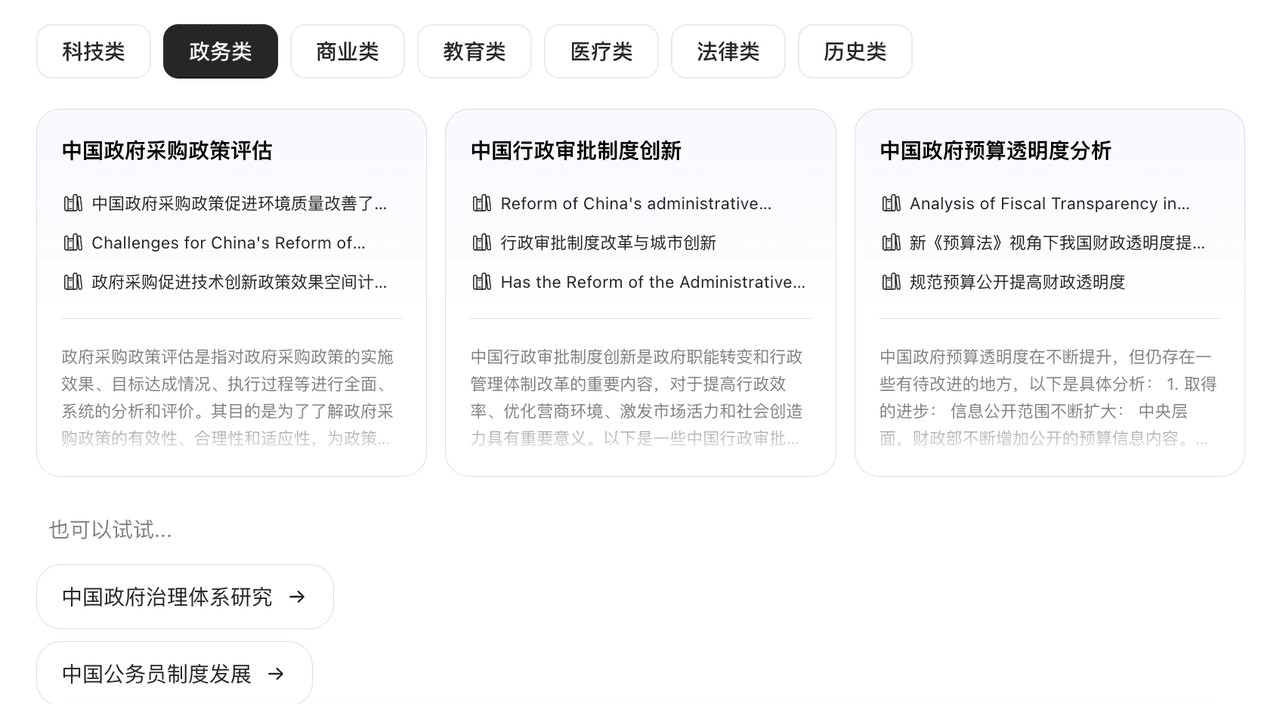This screenshot has height=704, width=1280.
Task: Select the 商业类 category tab
Action: point(347,52)
